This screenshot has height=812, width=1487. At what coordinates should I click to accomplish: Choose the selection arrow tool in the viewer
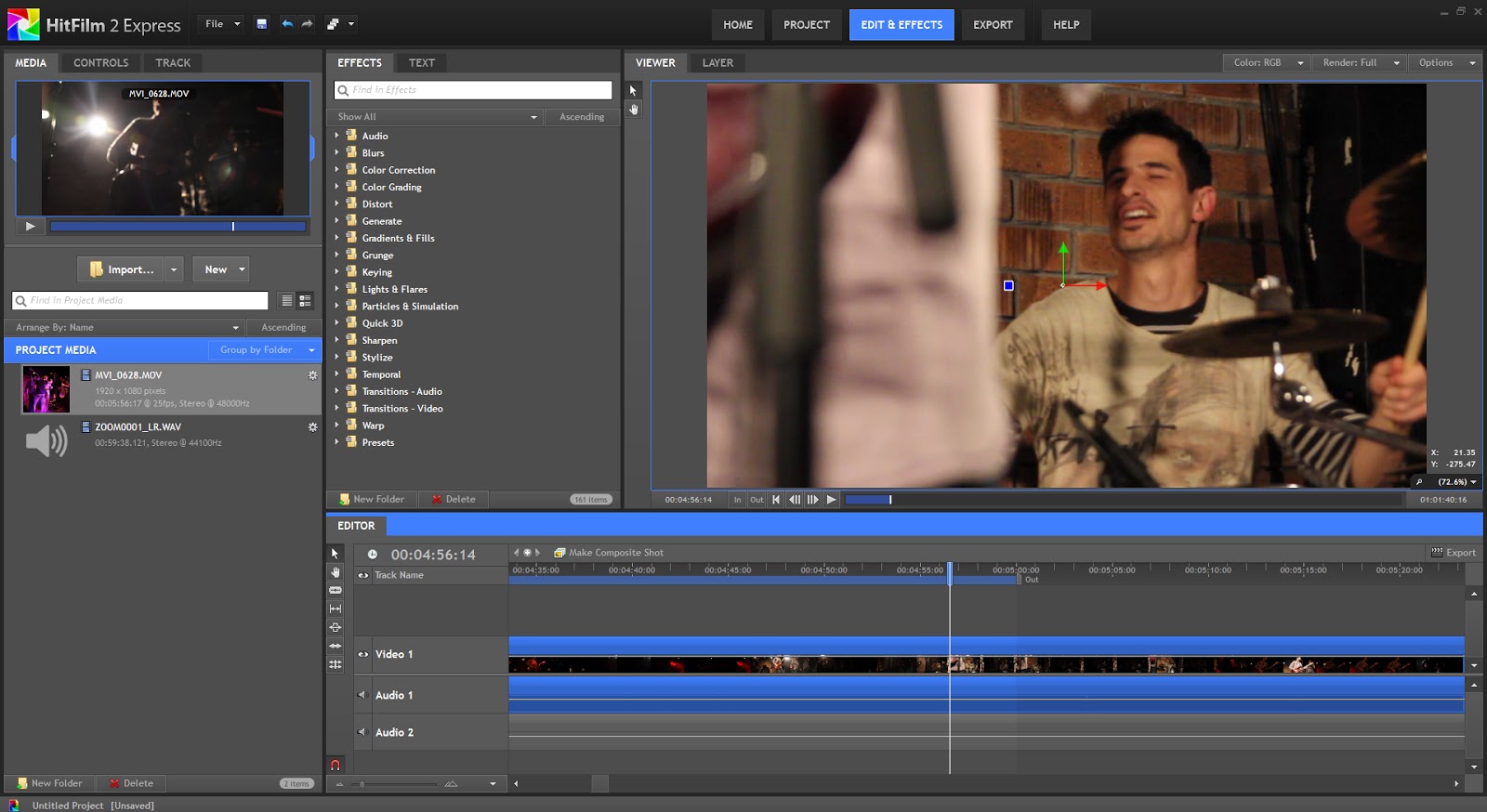coord(633,91)
